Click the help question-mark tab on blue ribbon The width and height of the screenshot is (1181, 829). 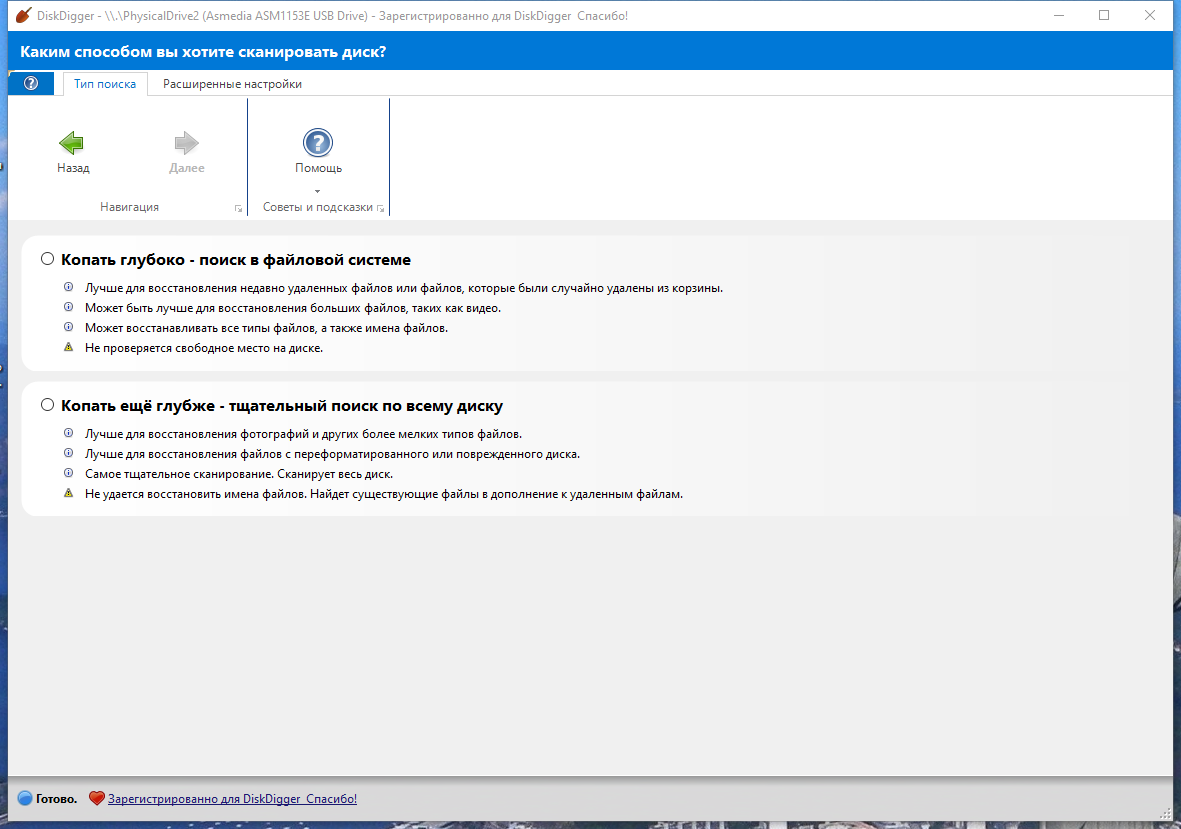[x=31, y=83]
